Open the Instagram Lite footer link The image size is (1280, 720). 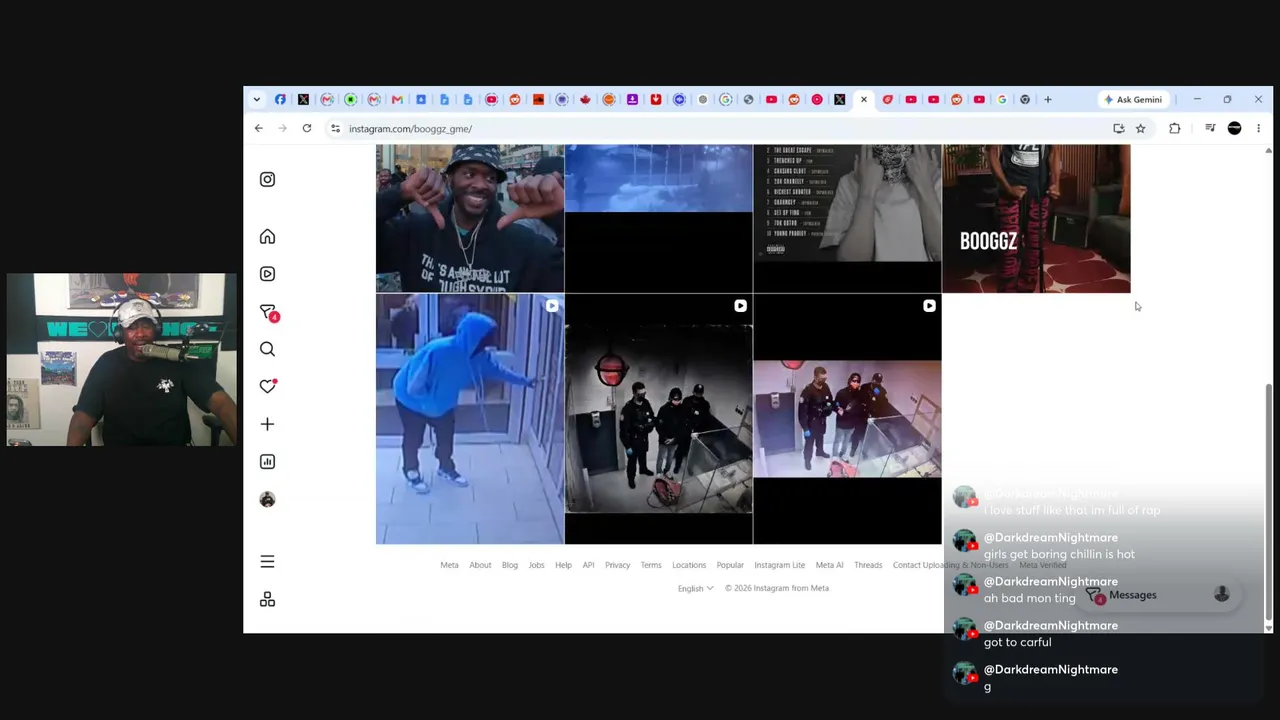point(779,565)
